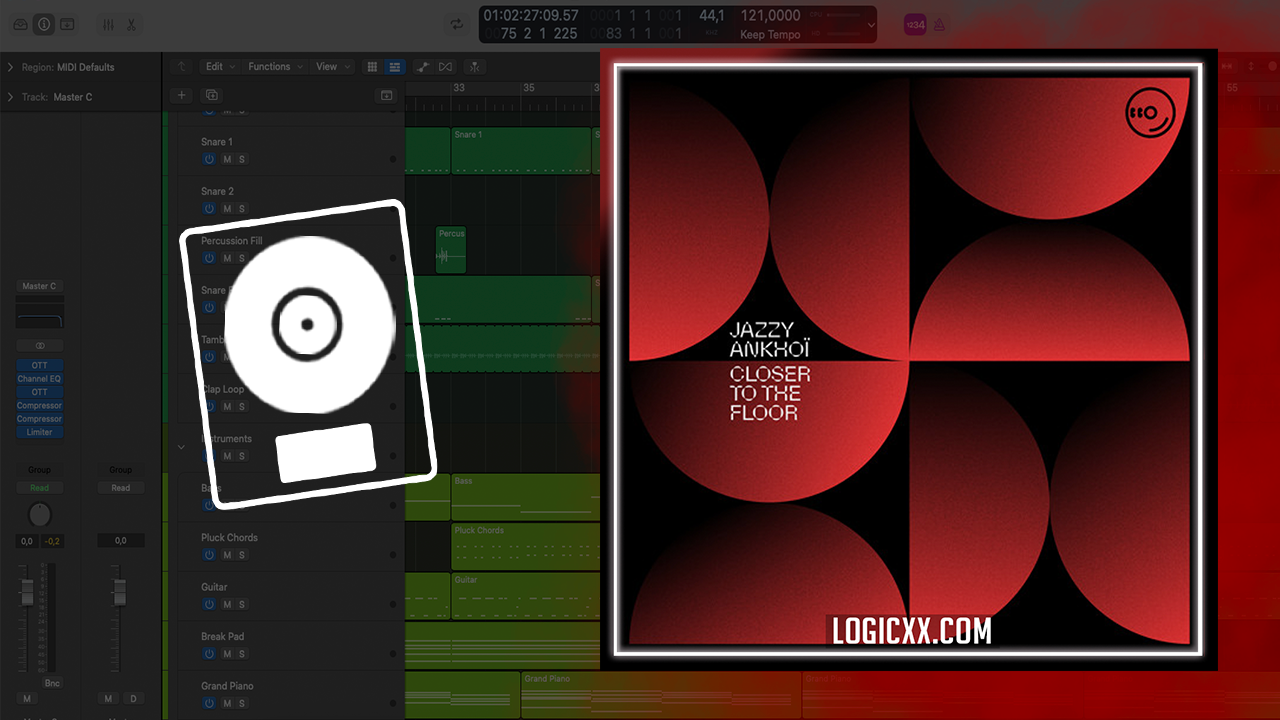This screenshot has width=1280, height=720.
Task: Show automation with the automation icon
Action: pos(423,67)
